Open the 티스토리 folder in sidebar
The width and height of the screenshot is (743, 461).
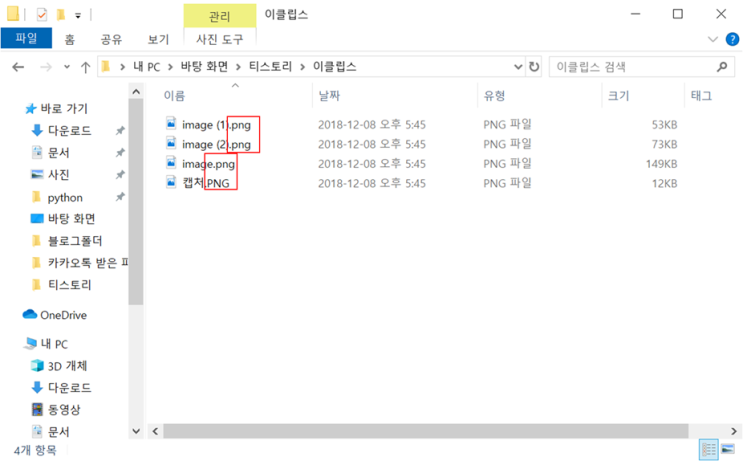point(69,284)
